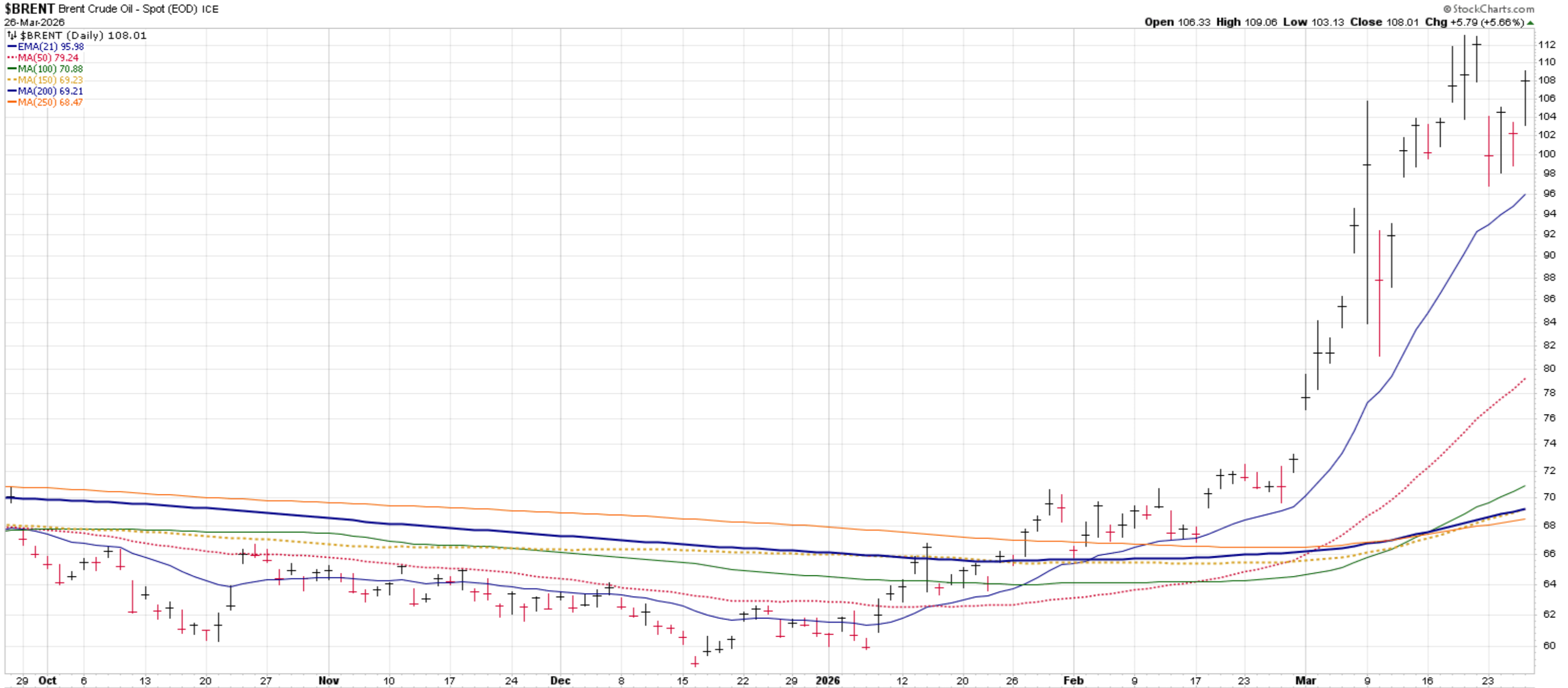
Task: Click the OHLC bar icon beside $BRENT (Daily)
Action: 11,35
